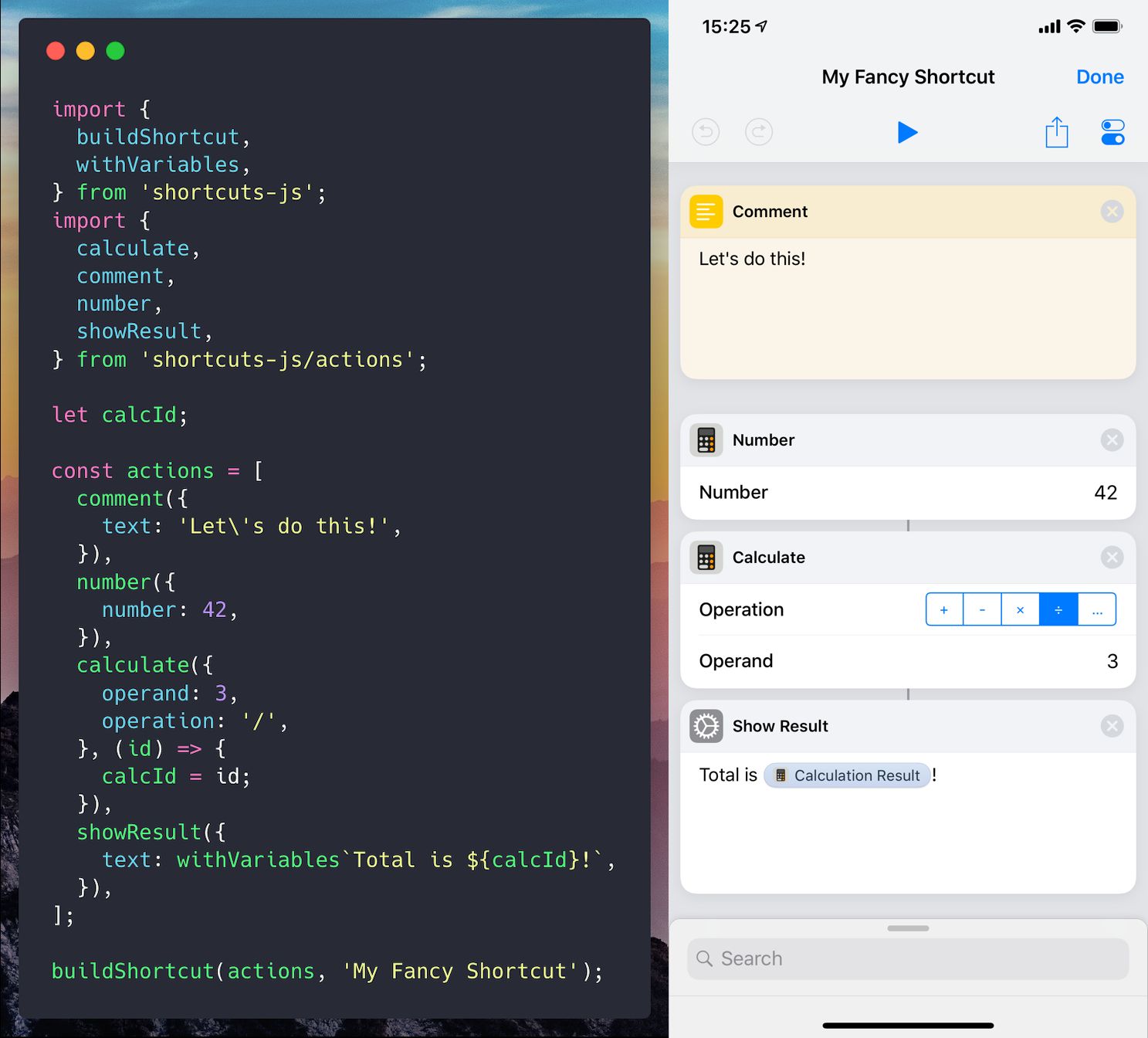Tap the My Fancy Shortcut title

[x=907, y=76]
